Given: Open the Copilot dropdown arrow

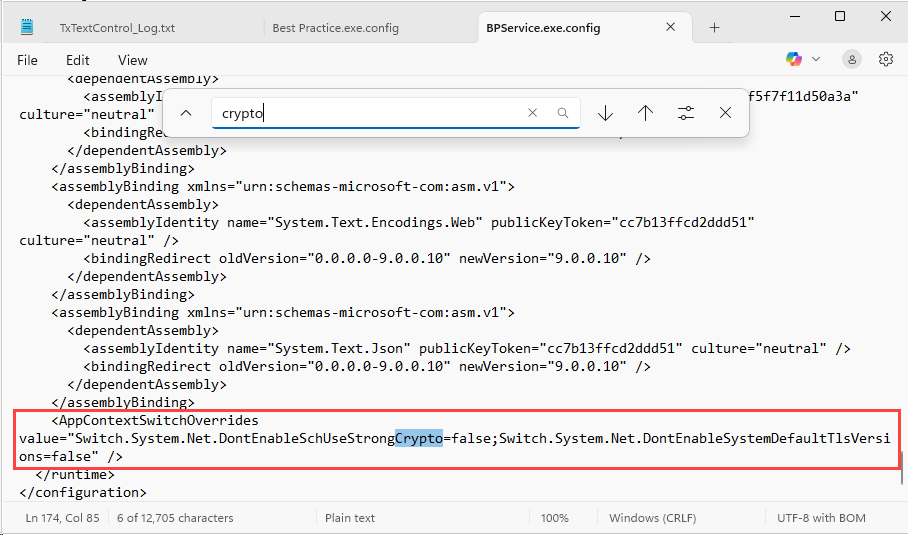Looking at the screenshot, I should 816,60.
